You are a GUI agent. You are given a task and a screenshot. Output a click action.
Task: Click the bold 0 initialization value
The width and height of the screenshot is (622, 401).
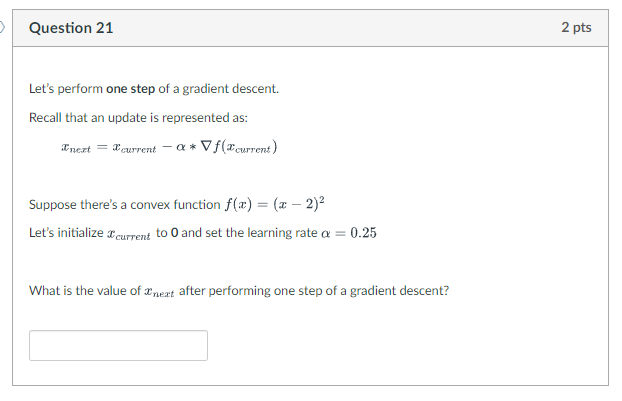[174, 233]
